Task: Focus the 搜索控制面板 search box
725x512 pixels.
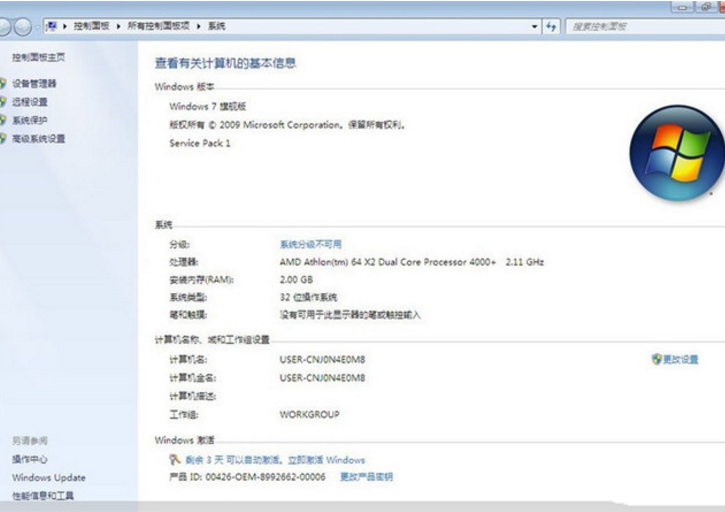Action: pyautogui.click(x=645, y=26)
